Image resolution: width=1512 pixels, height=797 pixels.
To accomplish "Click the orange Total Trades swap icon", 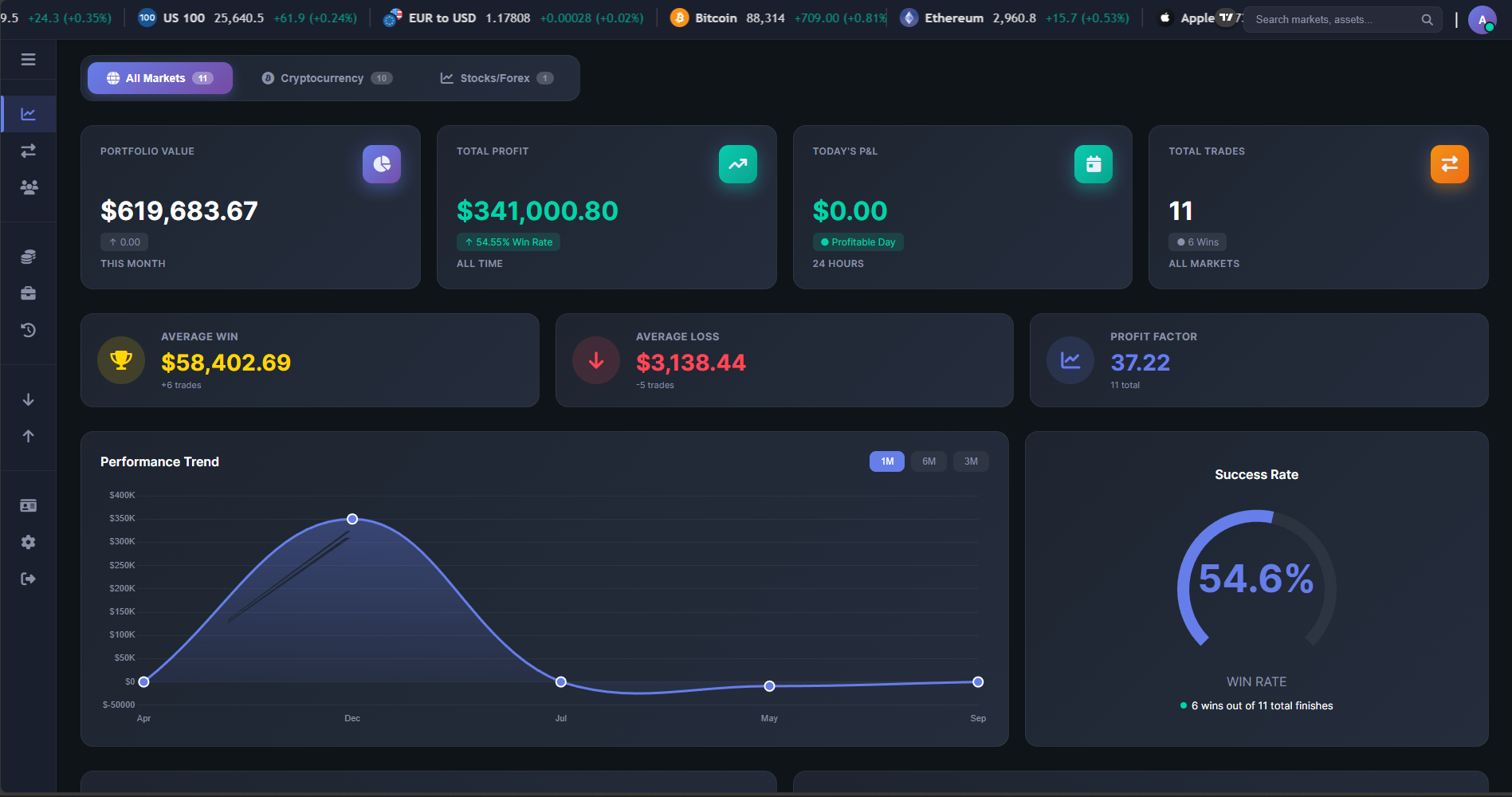I will pyautogui.click(x=1449, y=164).
